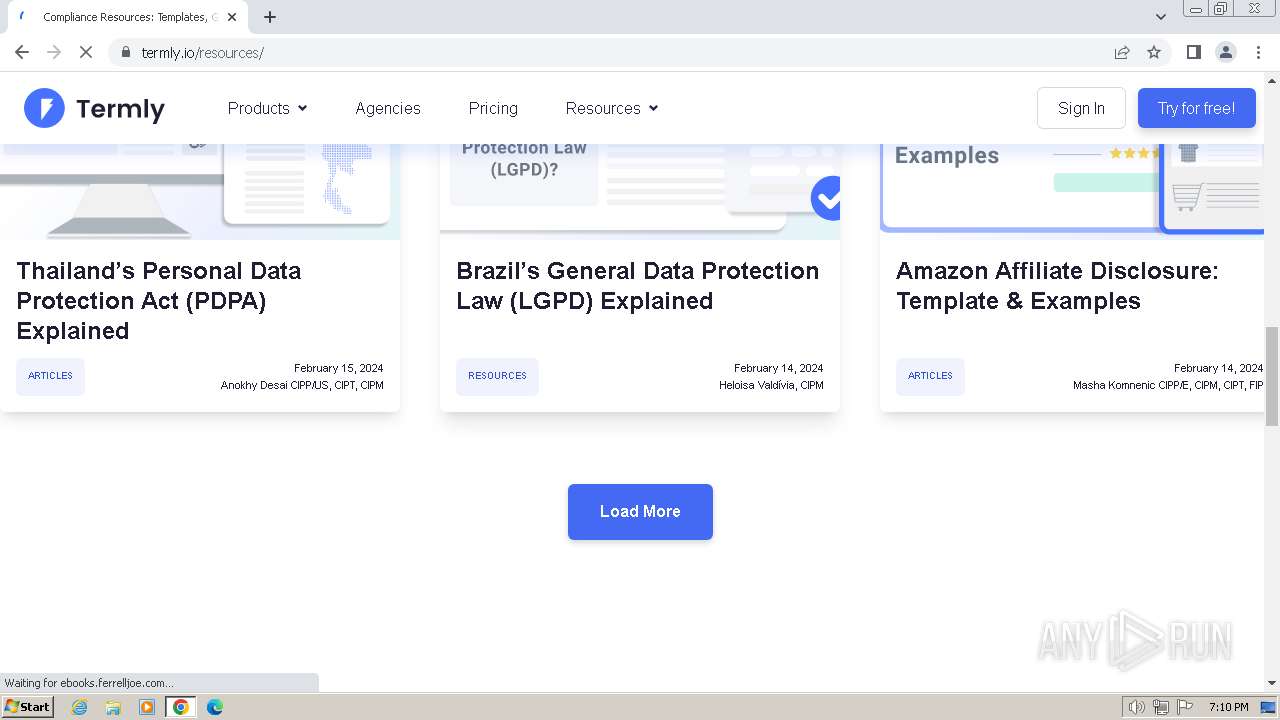Click the site lock icon in address bar
Screen dimensions: 1280x720
point(125,52)
